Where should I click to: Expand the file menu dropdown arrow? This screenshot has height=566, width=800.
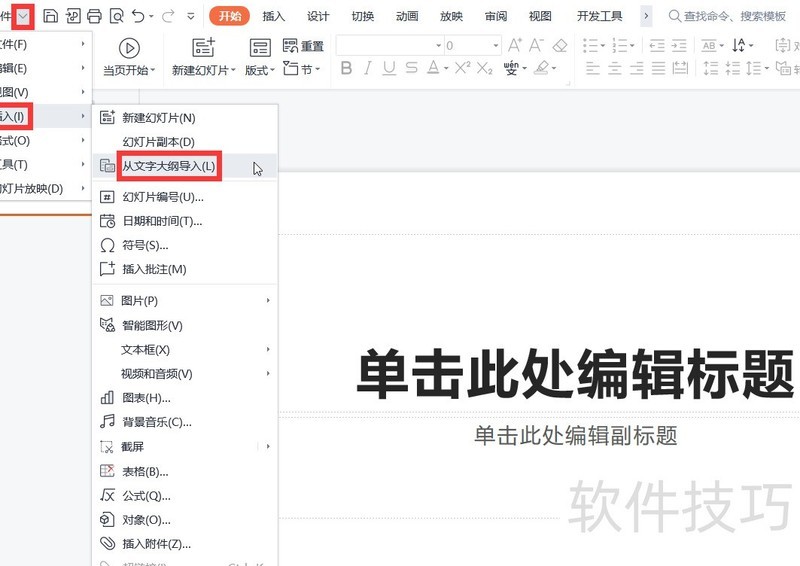pyautogui.click(x=24, y=16)
